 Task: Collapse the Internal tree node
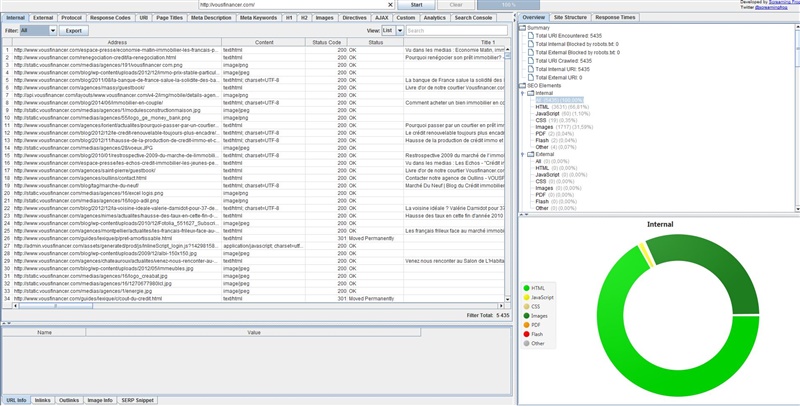click(522, 93)
